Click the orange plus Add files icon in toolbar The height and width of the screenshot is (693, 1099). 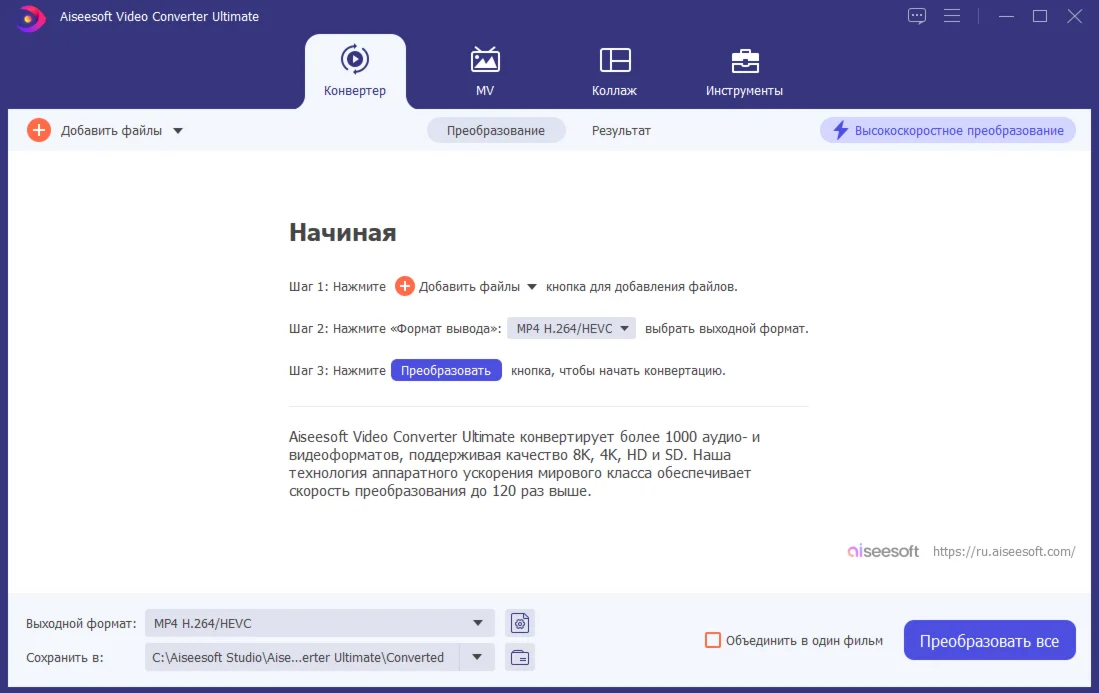click(39, 130)
